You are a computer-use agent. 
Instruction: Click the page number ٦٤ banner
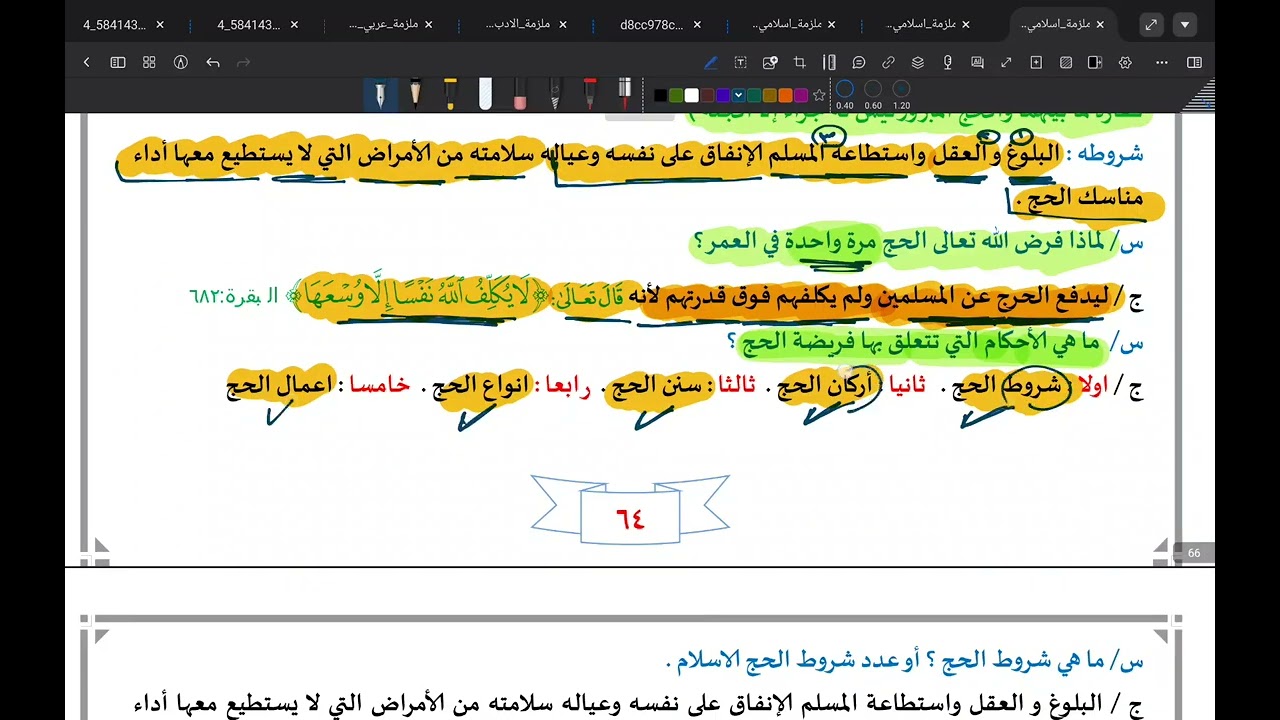(630, 510)
